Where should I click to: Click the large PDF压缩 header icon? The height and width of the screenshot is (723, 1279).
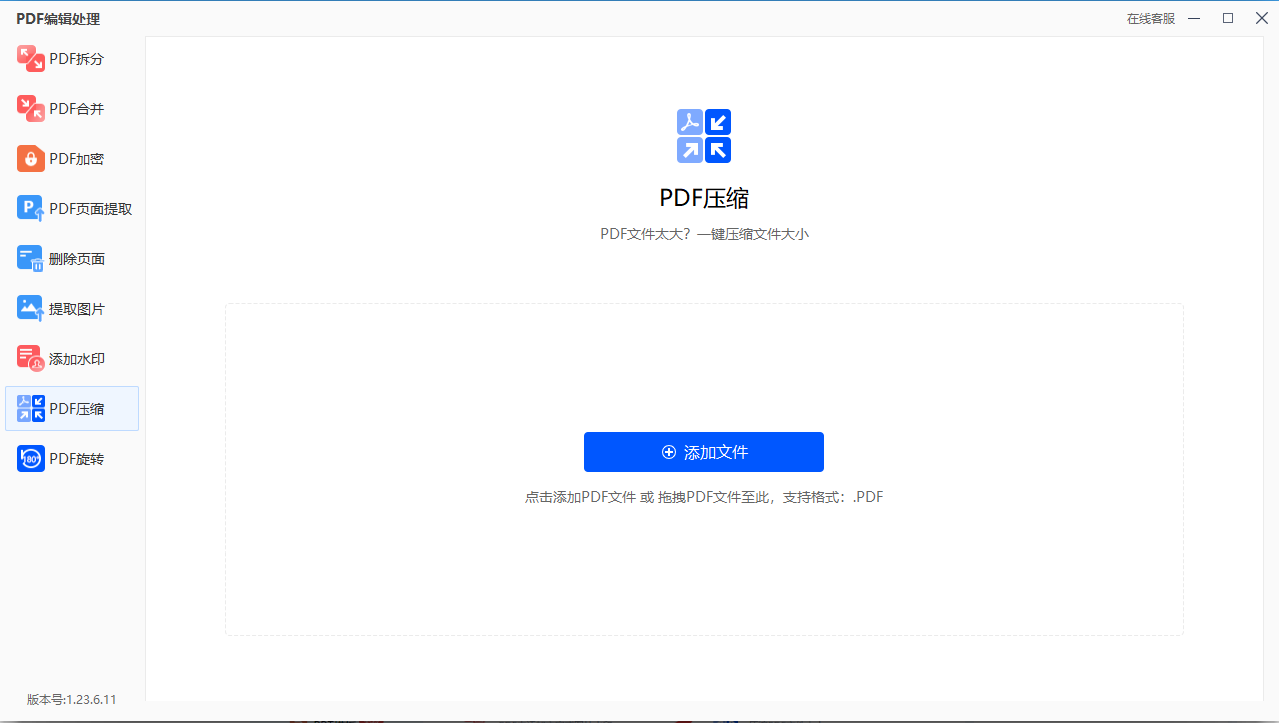coord(704,136)
